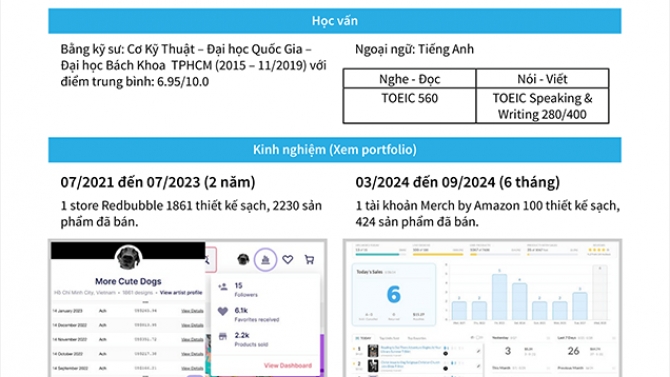Click the TOEIC Speaking & Writing 280/400 cell

542,106
